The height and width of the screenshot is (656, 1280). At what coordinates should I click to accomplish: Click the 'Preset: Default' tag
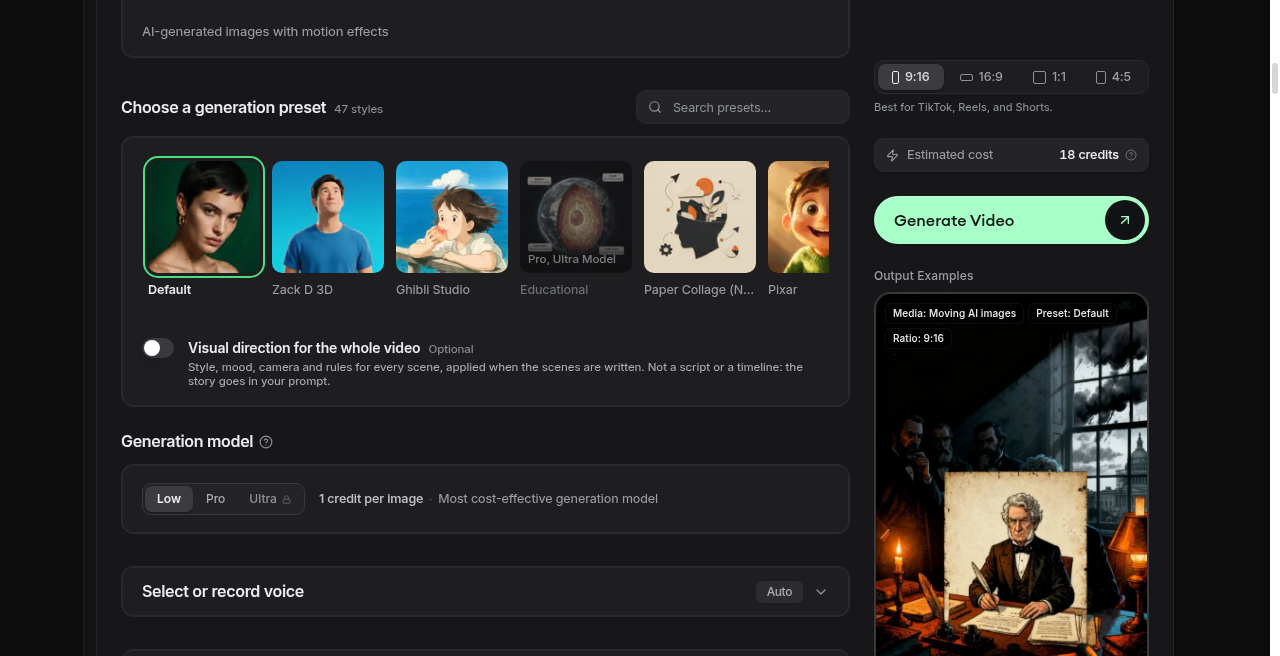(x=1072, y=313)
